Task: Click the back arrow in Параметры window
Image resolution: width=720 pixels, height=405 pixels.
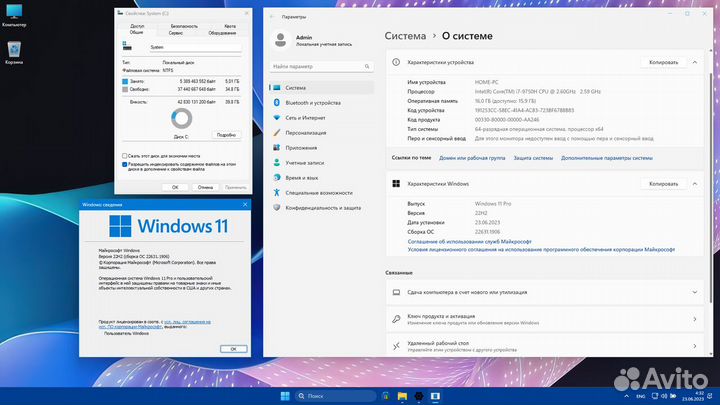Action: (272, 17)
